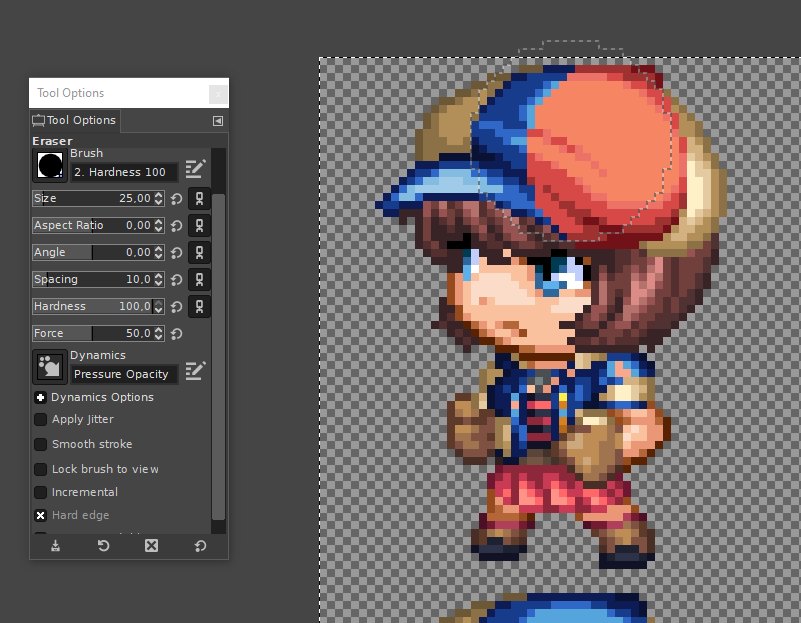
Task: Enable Lock brush to view
Action: [40, 469]
